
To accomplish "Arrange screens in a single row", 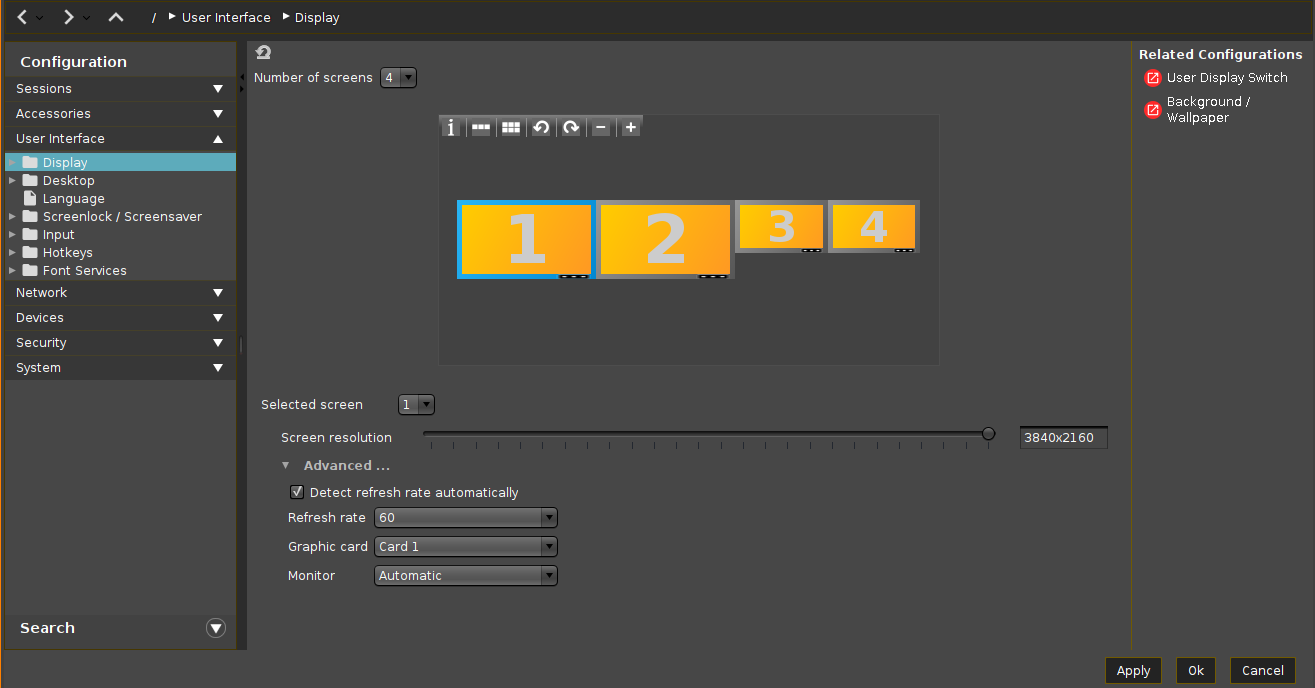I will [481, 128].
